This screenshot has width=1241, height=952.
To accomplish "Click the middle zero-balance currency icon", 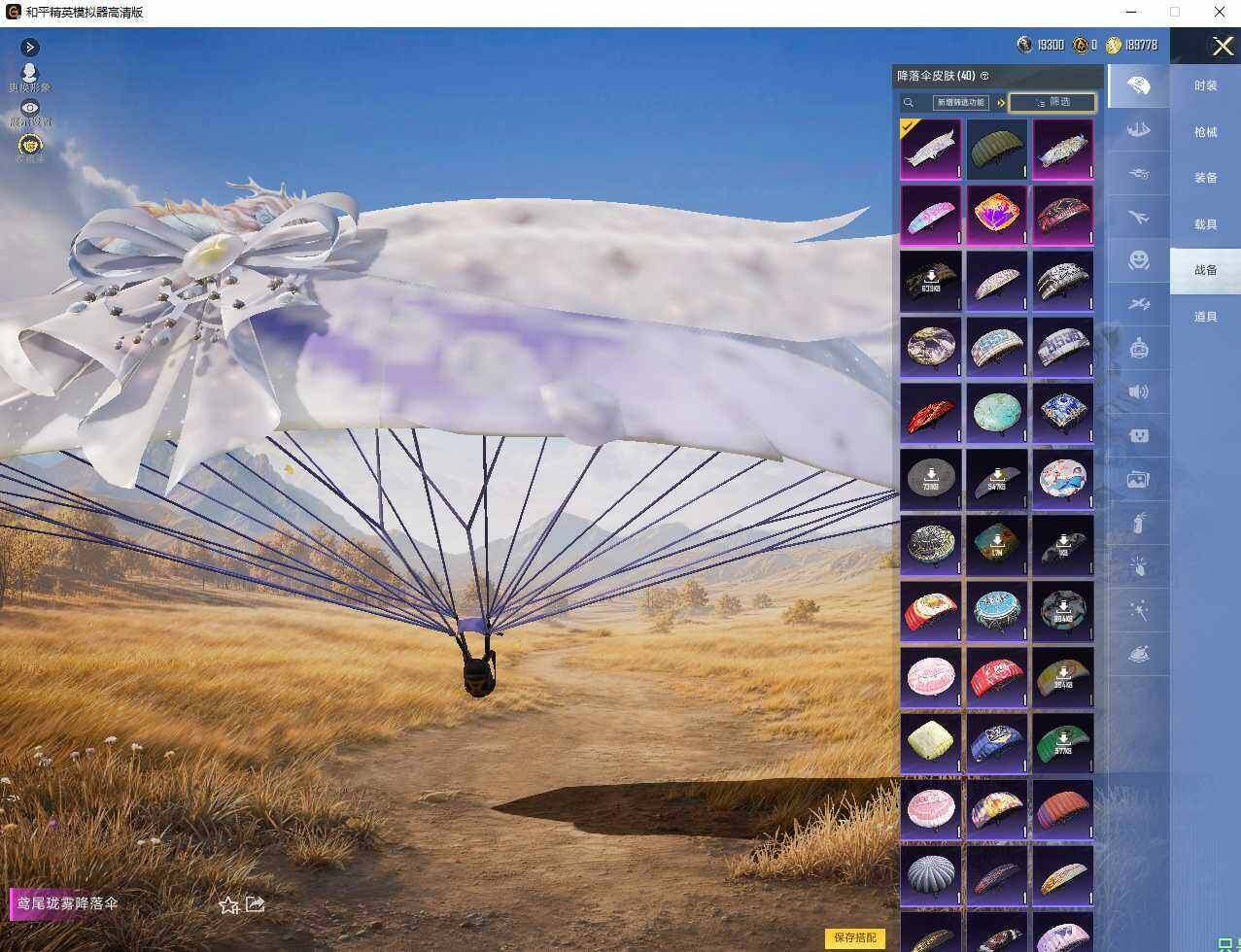I will coord(1080,45).
